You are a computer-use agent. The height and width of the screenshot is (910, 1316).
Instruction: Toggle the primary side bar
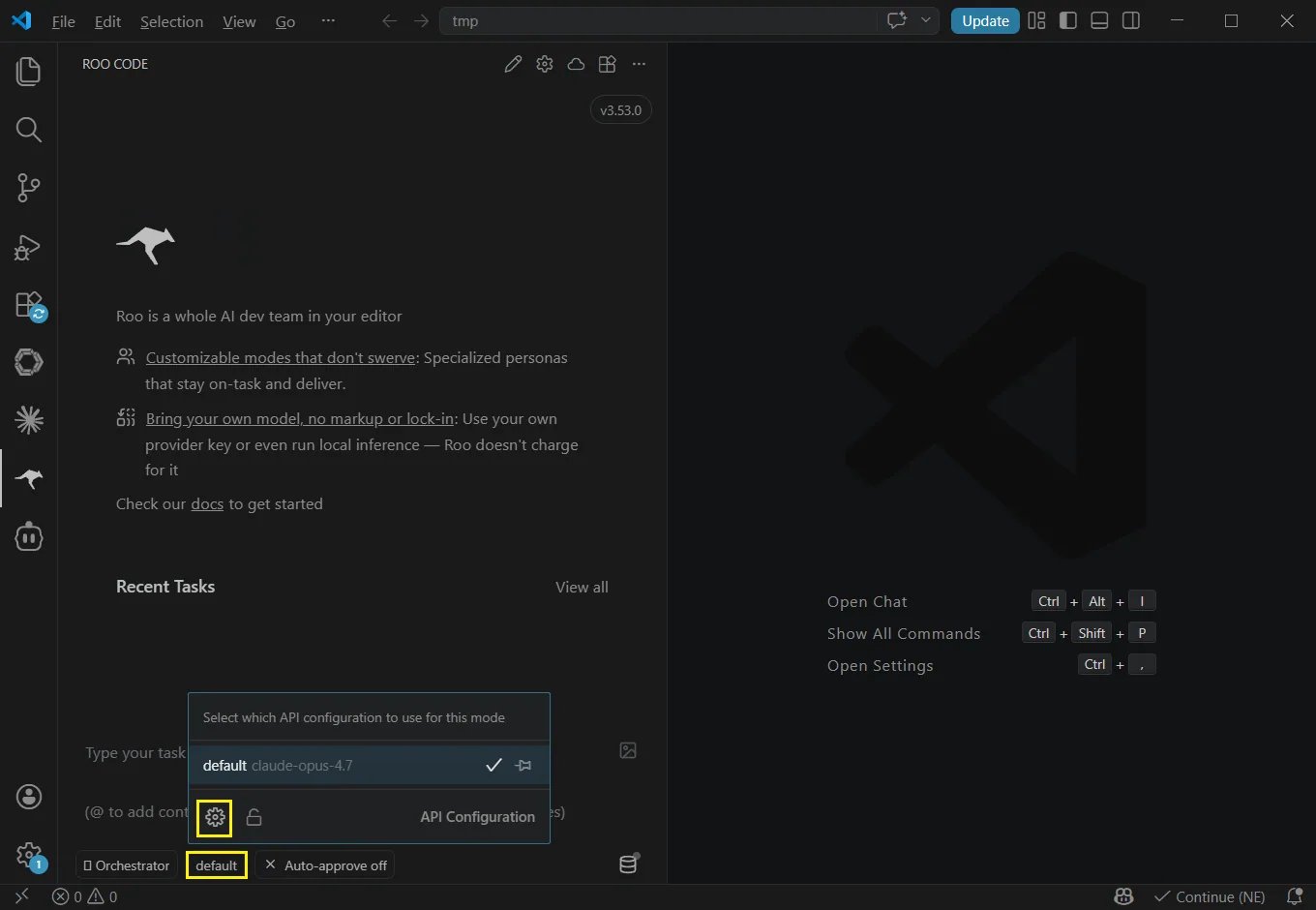click(1068, 21)
